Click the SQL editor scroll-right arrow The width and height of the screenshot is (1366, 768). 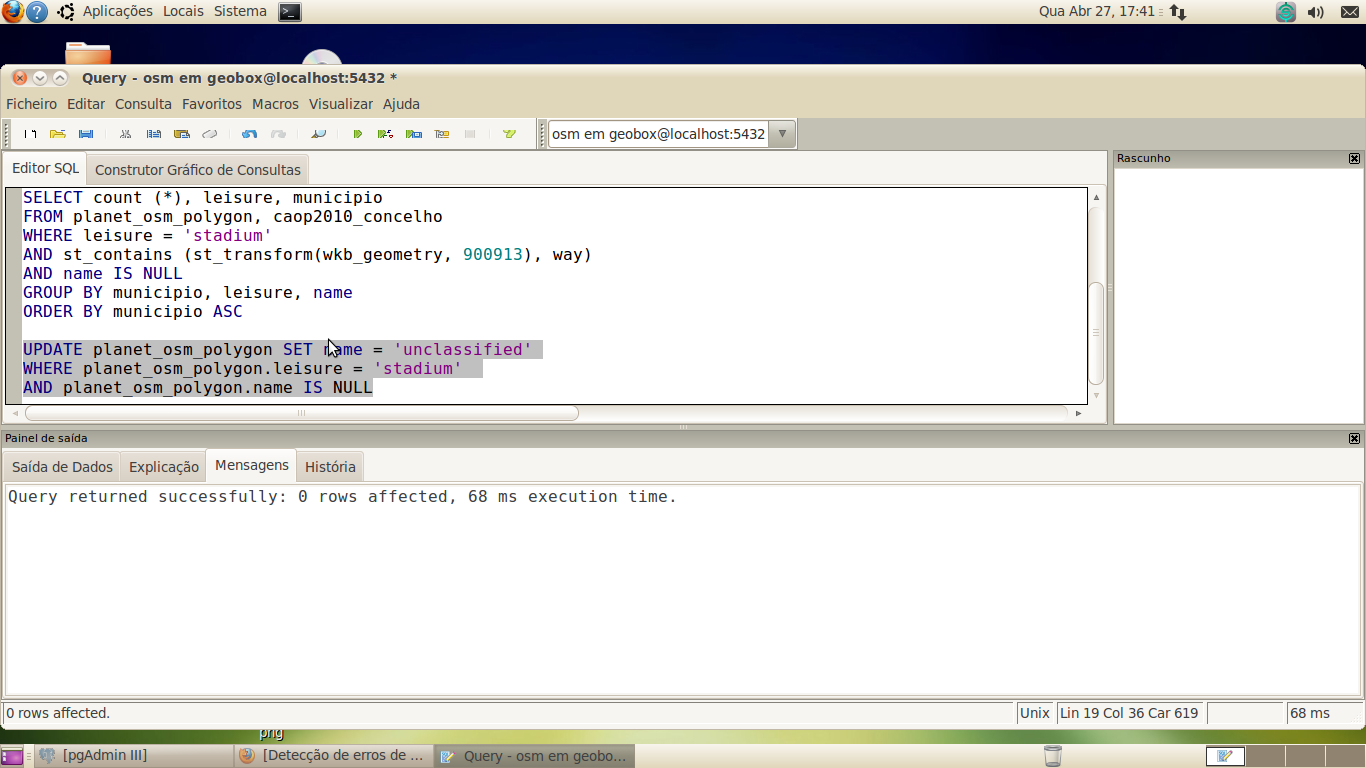(1078, 413)
